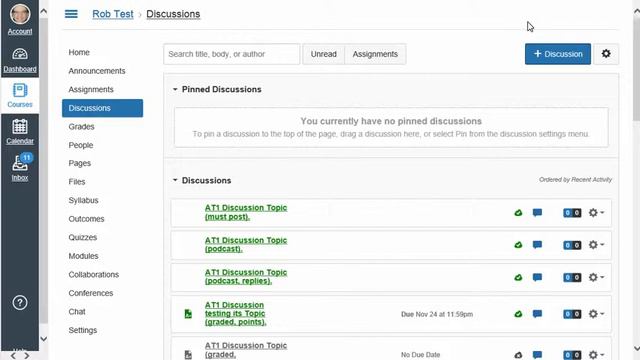Open AT1 Discussion Topic (podcast)

[x=246, y=244]
